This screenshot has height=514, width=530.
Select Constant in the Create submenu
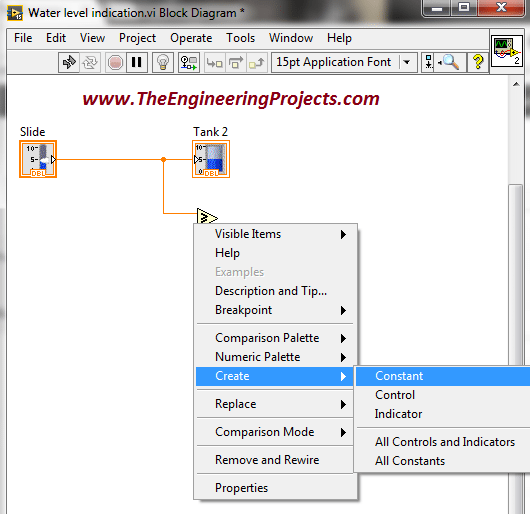click(443, 376)
